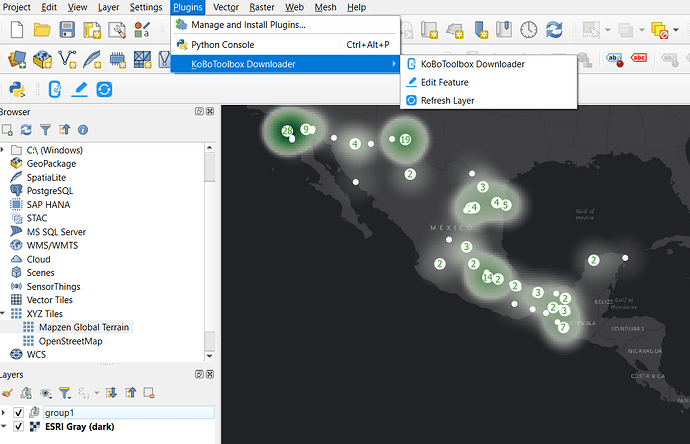The image size is (690, 444).
Task: Click New SpatiaLite Layer feather icon
Action: click(92, 59)
